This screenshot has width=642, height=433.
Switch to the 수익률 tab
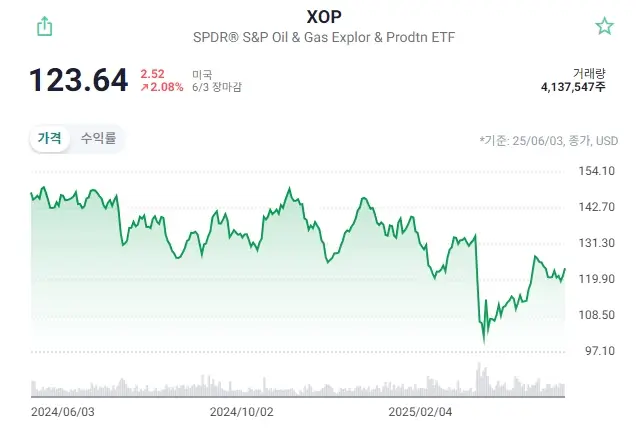(98, 139)
